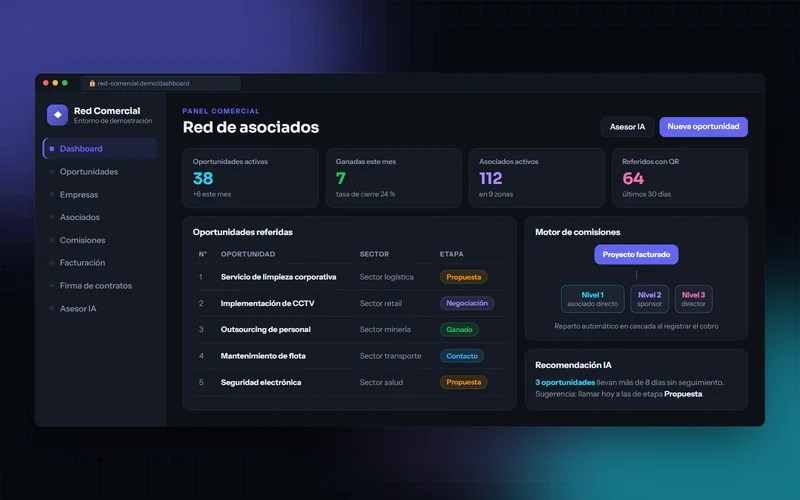Click Propuesta badge on Servicio de limpieza row

coord(463,277)
